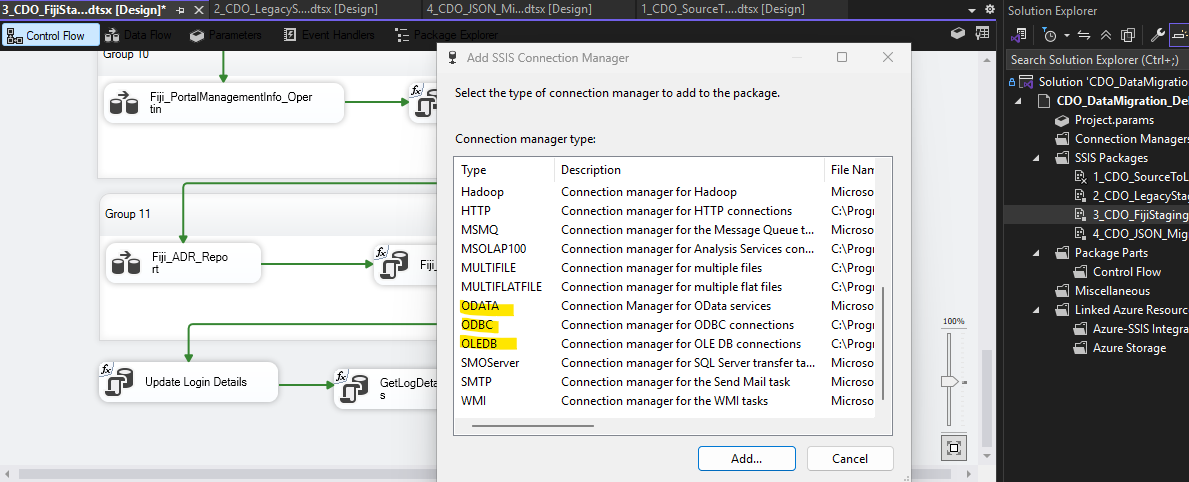Click the Group 10 header label
This screenshot has width=1189, height=482.
[x=127, y=55]
